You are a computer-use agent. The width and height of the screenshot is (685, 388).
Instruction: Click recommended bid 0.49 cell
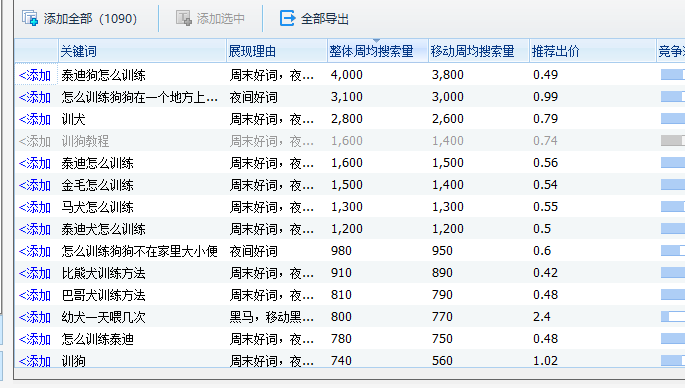coord(546,75)
